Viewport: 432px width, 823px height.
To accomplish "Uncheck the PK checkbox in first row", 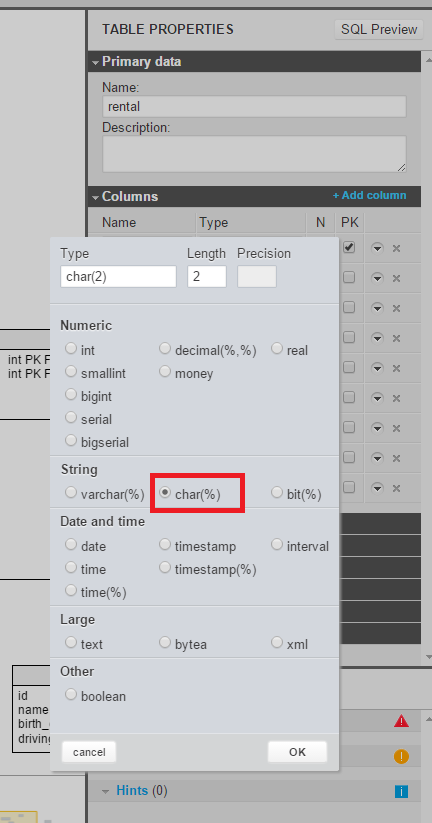I will tap(349, 247).
